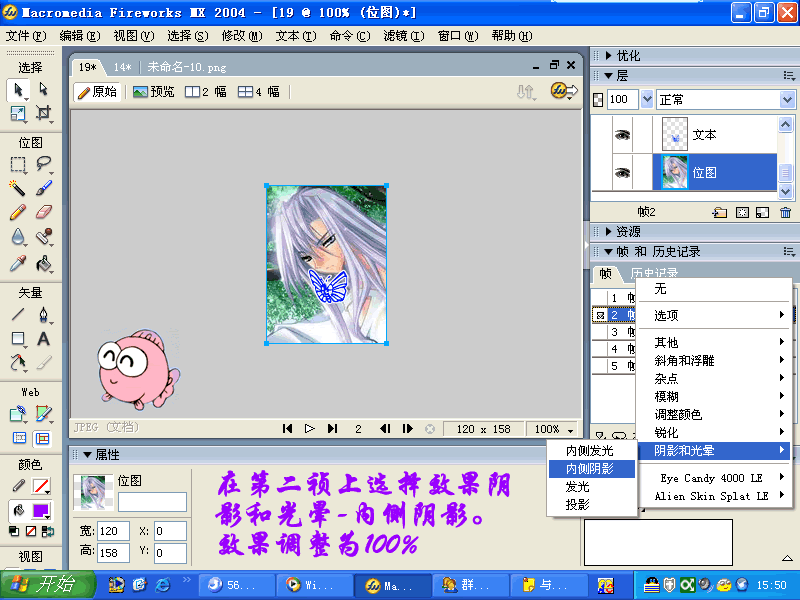Open the 修改 menu
800x600 pixels.
[x=242, y=36]
